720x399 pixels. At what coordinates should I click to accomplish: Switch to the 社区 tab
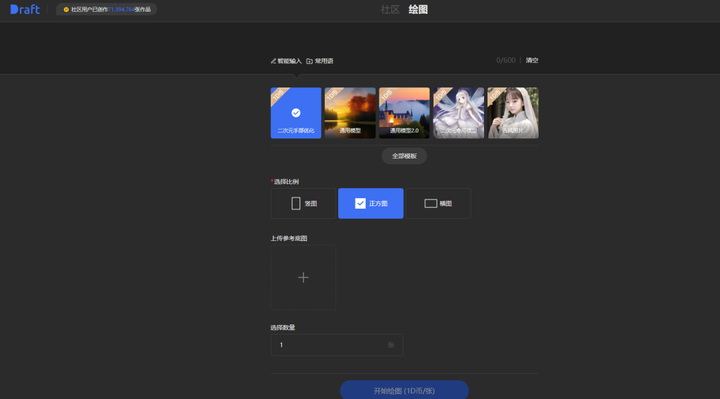pyautogui.click(x=390, y=10)
